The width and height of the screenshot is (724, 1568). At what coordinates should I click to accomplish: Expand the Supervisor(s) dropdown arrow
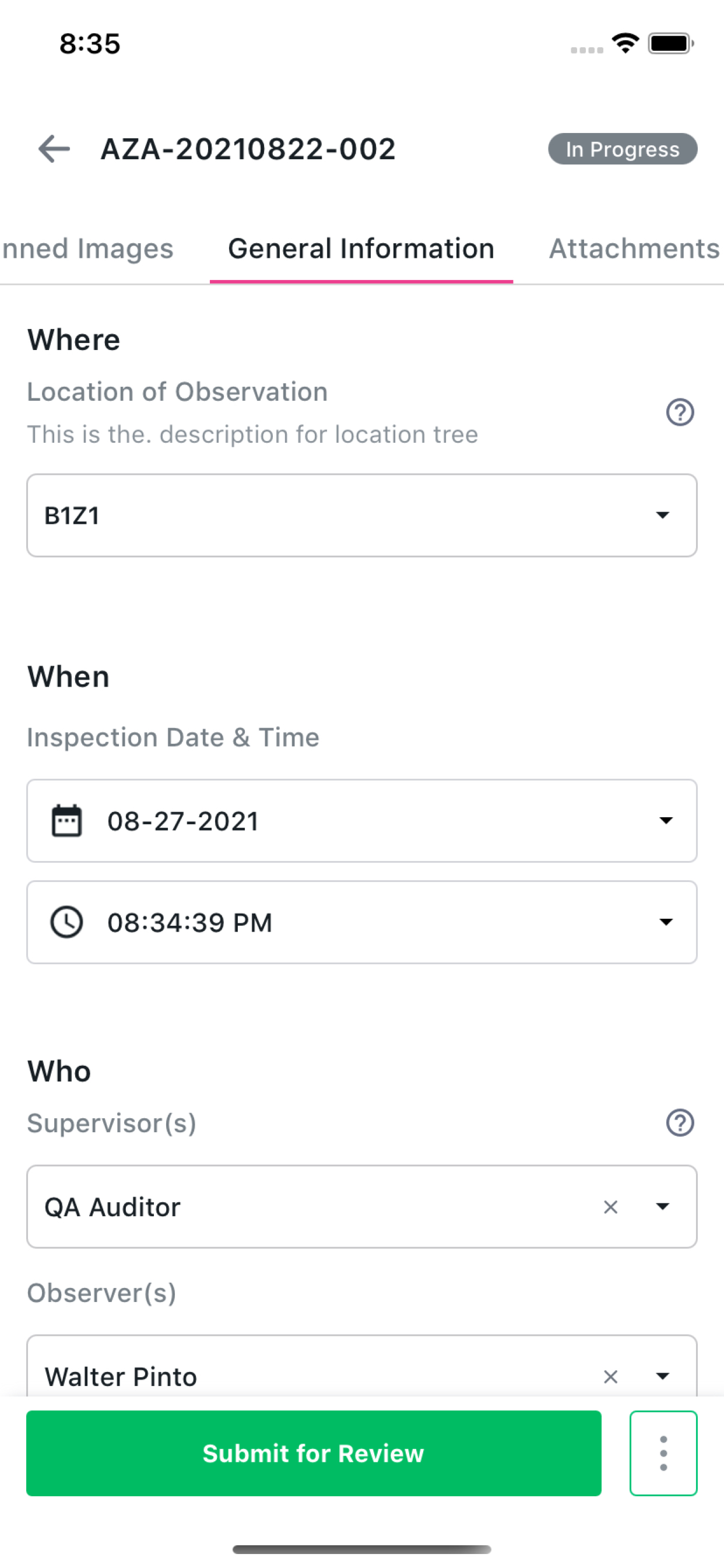click(663, 1207)
